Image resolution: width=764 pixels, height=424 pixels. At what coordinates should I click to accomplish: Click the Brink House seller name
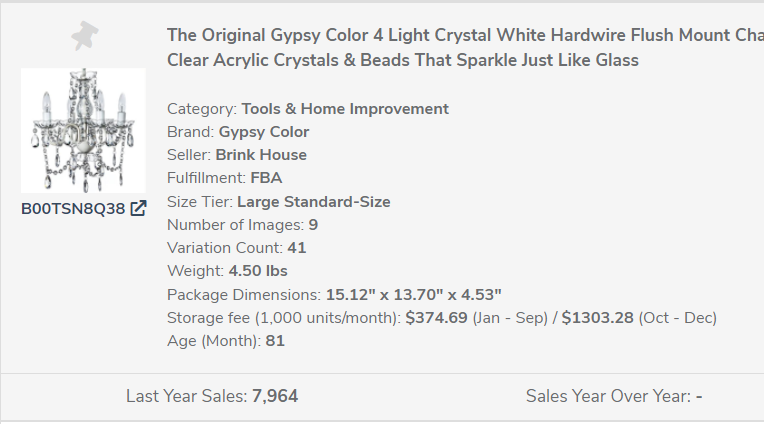pos(262,155)
